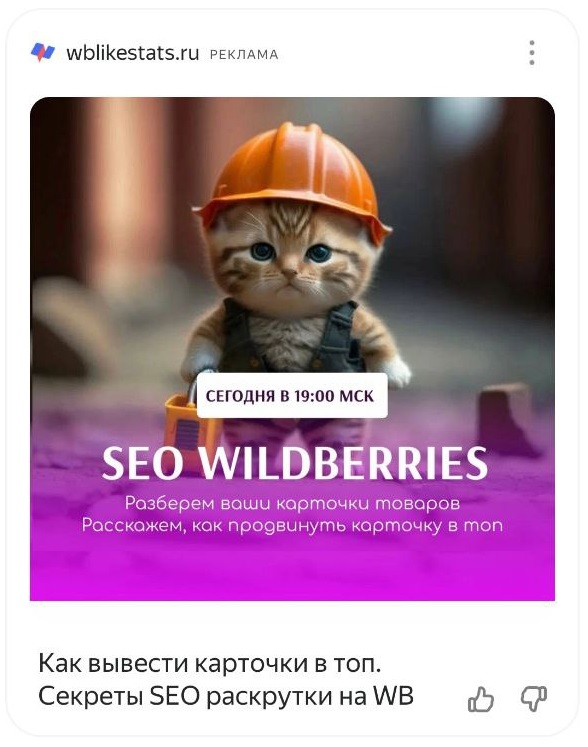The image size is (588, 747).
Task: Open the three-dot ad options menu
Action: [532, 52]
